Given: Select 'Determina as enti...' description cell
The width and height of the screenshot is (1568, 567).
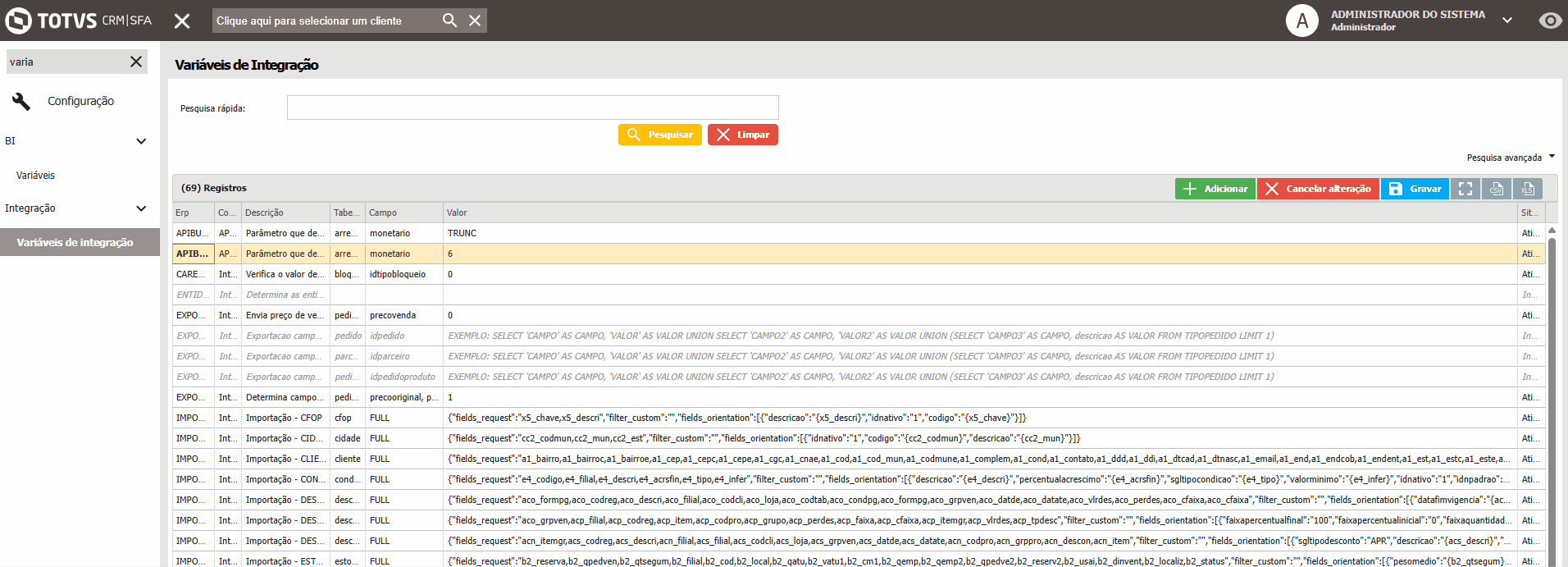Looking at the screenshot, I should click(x=285, y=295).
